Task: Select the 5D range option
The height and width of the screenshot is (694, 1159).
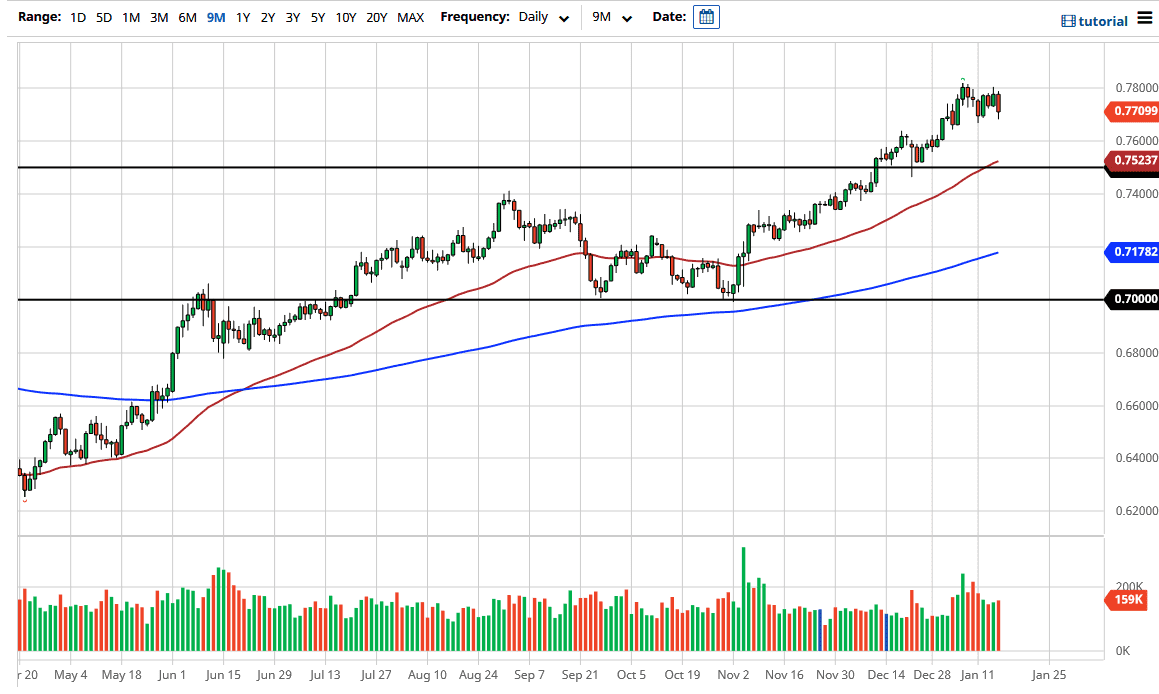Action: [x=103, y=17]
